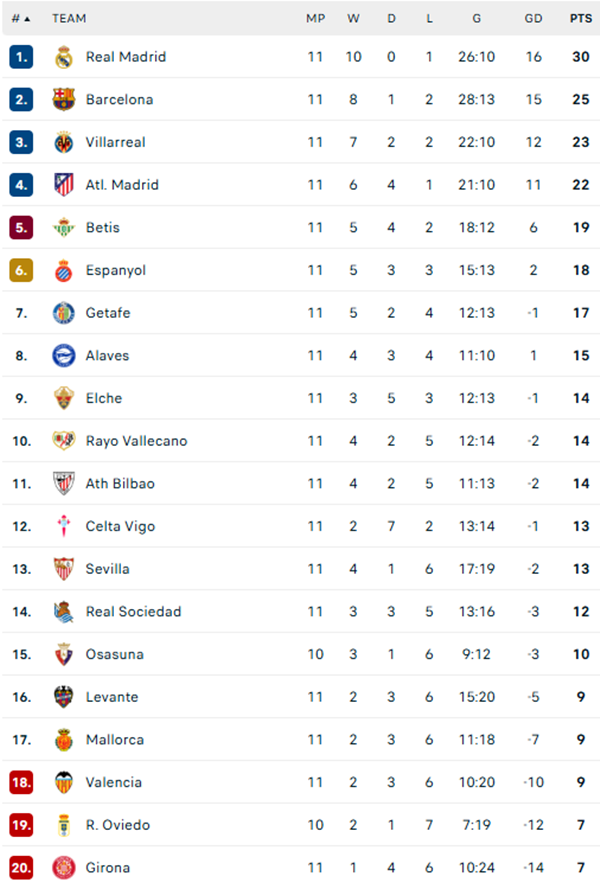The width and height of the screenshot is (600, 882).
Task: Select the Sevilla team crest
Action: (60, 569)
